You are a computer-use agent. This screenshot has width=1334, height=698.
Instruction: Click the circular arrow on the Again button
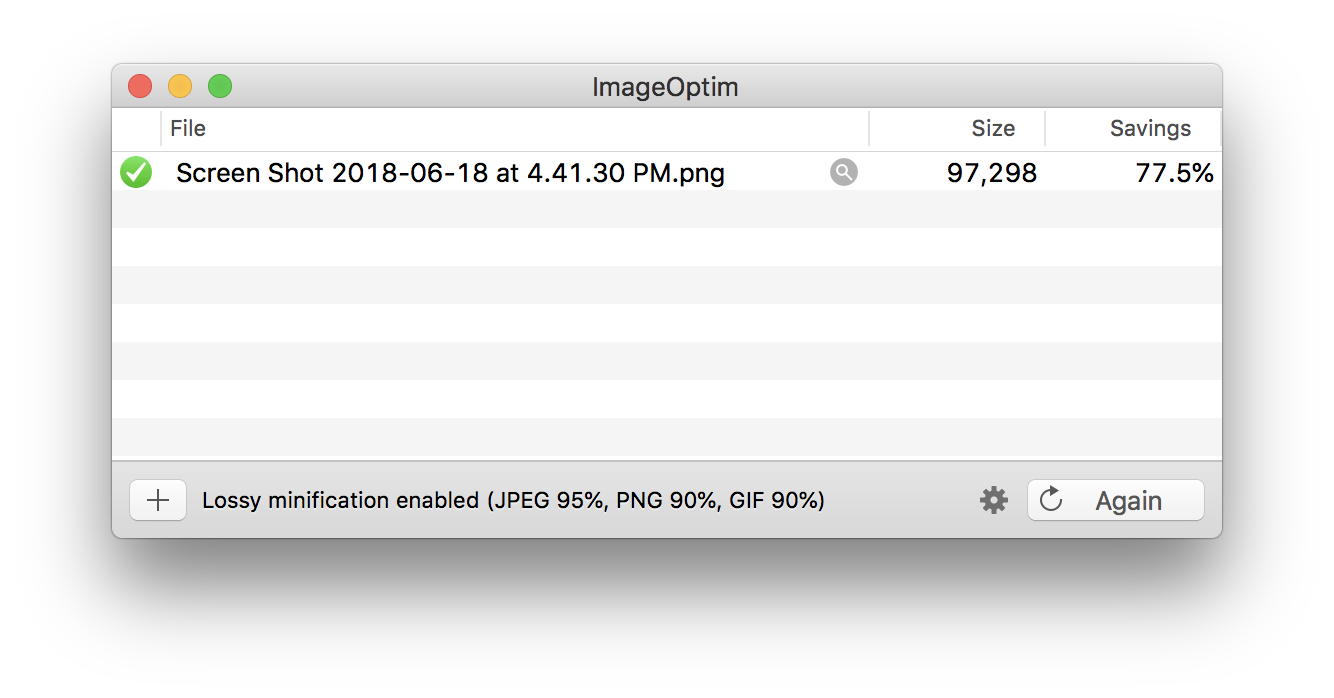1051,499
